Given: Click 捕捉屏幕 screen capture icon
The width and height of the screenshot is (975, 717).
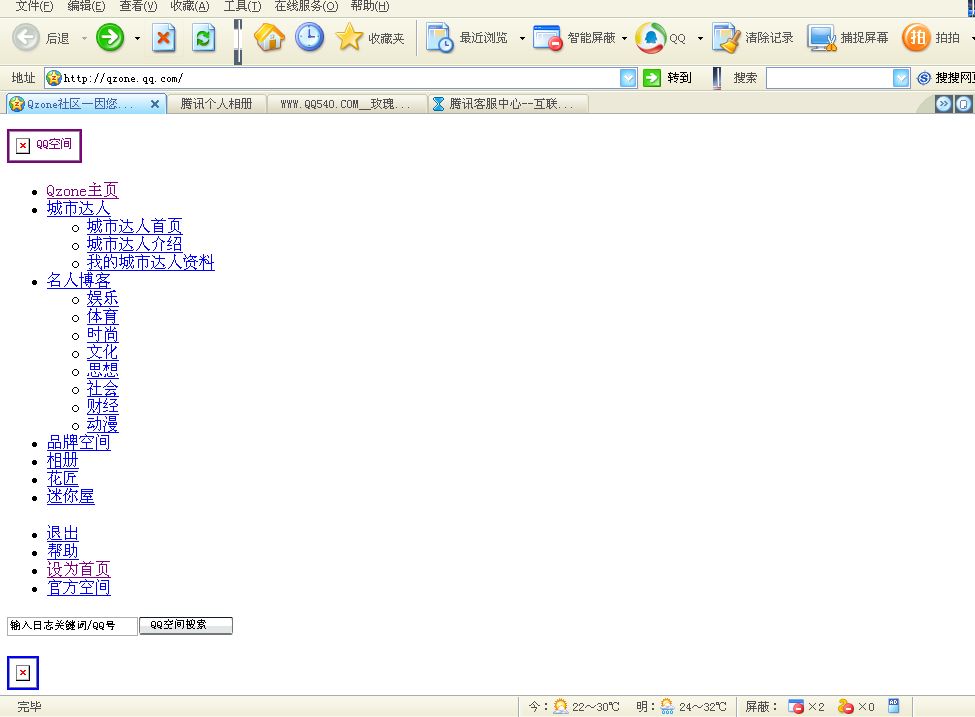Looking at the screenshot, I should (821, 38).
